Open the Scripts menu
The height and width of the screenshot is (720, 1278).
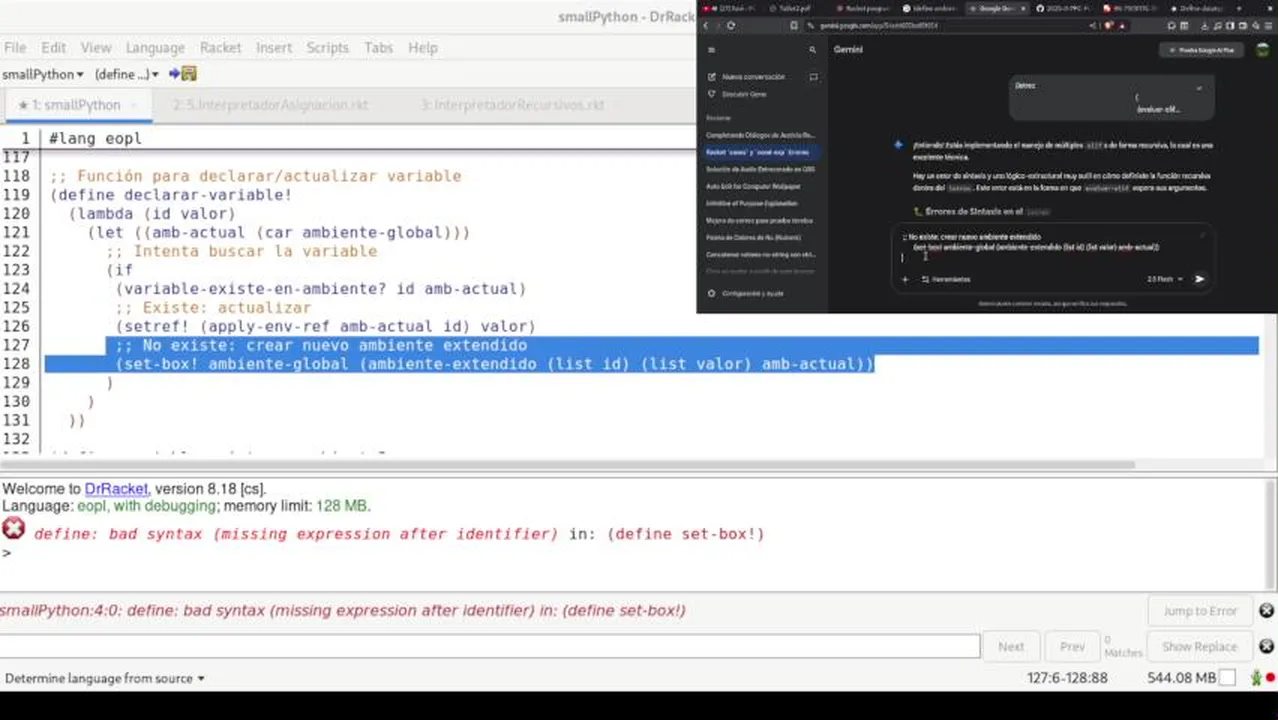point(327,47)
